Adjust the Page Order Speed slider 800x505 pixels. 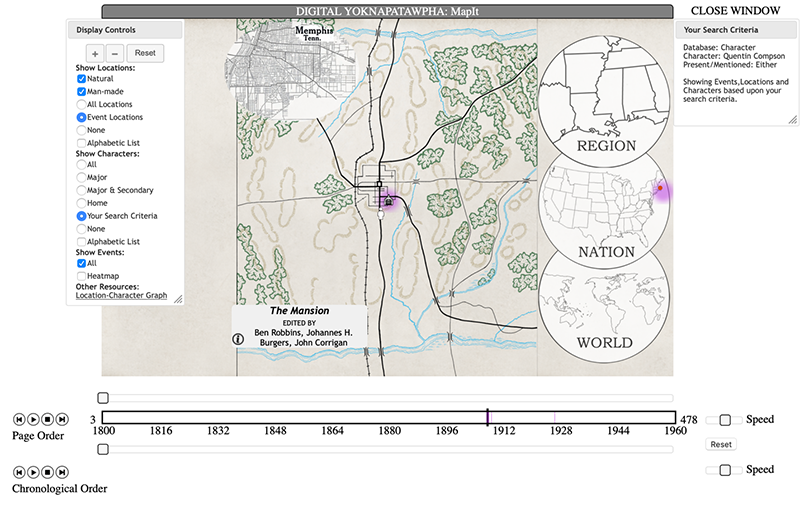coord(724,420)
